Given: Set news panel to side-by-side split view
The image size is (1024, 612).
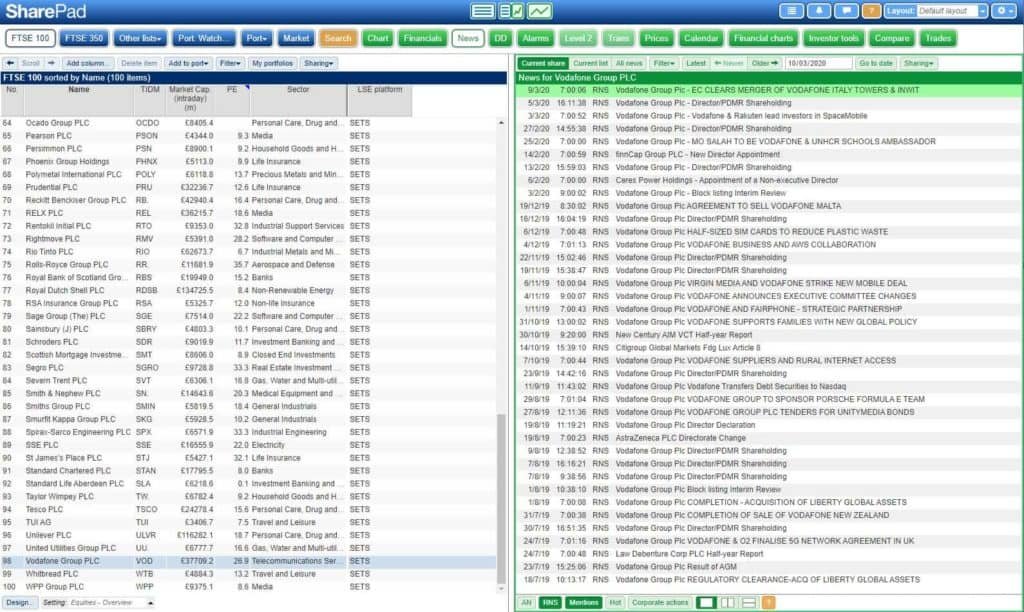Looking at the screenshot, I should pos(728,602).
